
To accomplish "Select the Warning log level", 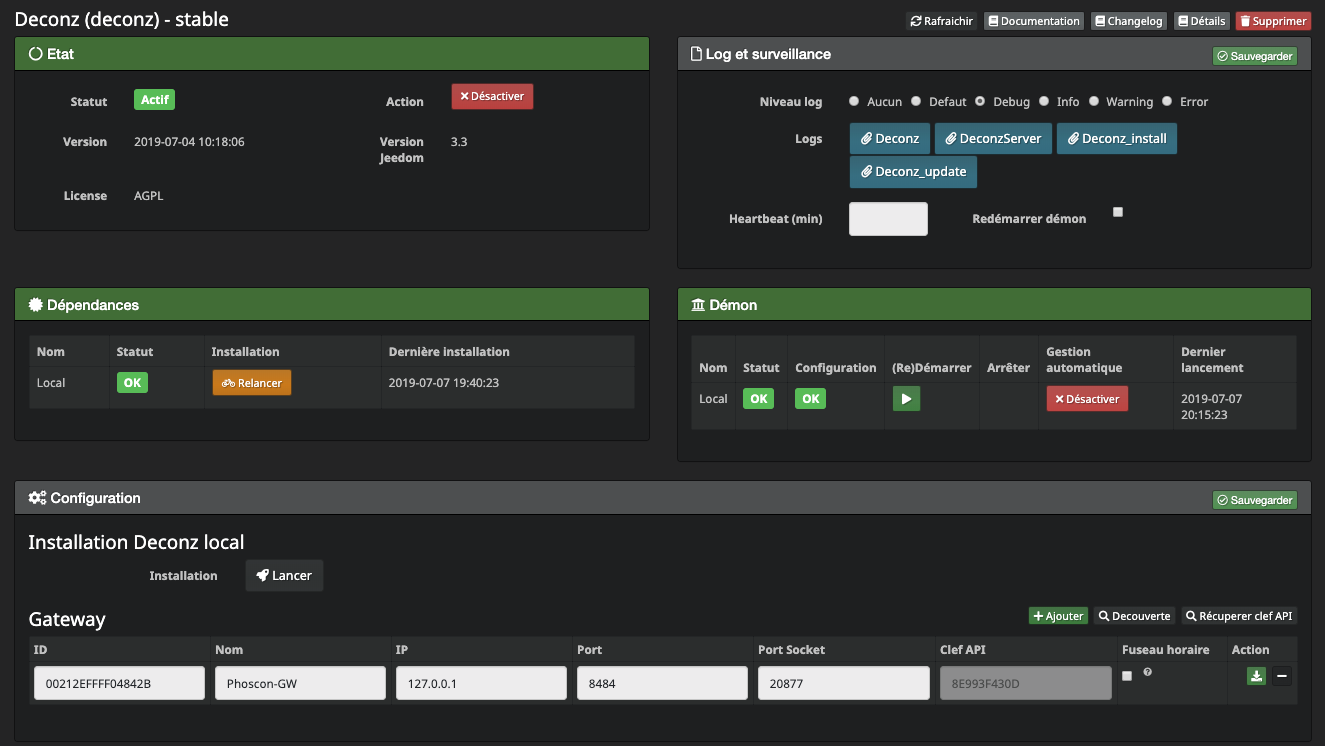I will pyautogui.click(x=1094, y=101).
